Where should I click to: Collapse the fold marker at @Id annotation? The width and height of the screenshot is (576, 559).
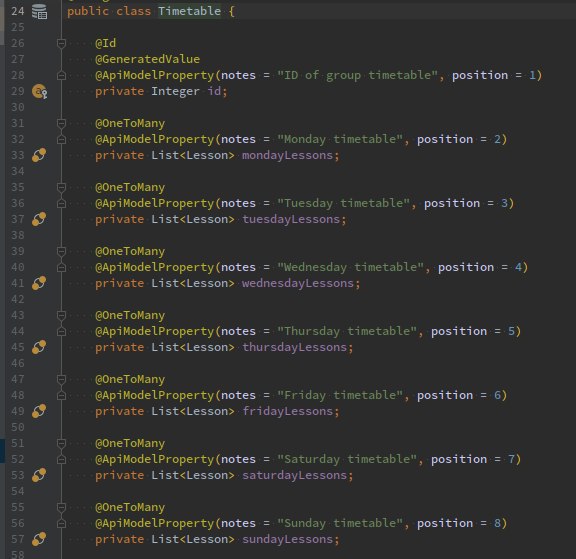pos(61,43)
